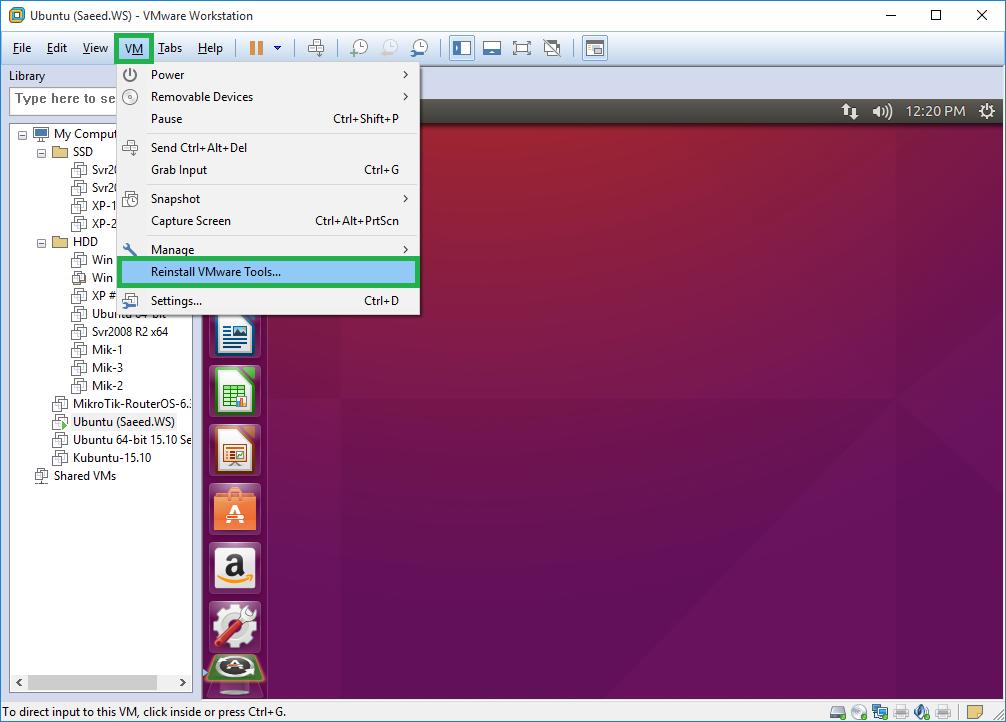Select Capture Screen from the VM menu
The image size is (1006, 722).
tap(268, 221)
